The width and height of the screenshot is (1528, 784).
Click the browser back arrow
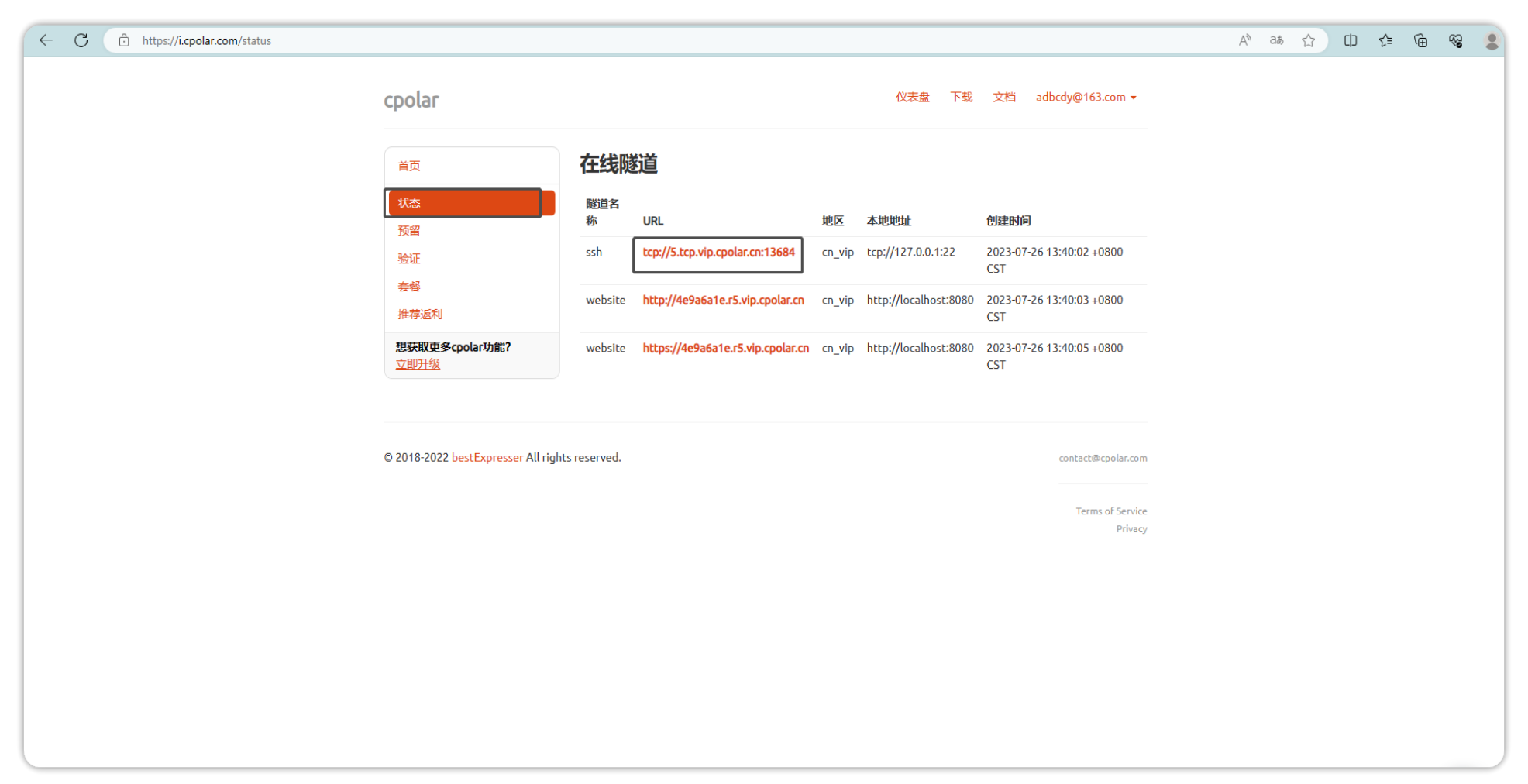coord(46,40)
